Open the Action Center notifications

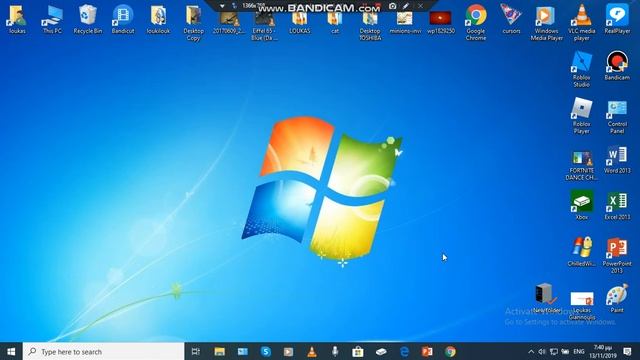[628, 351]
